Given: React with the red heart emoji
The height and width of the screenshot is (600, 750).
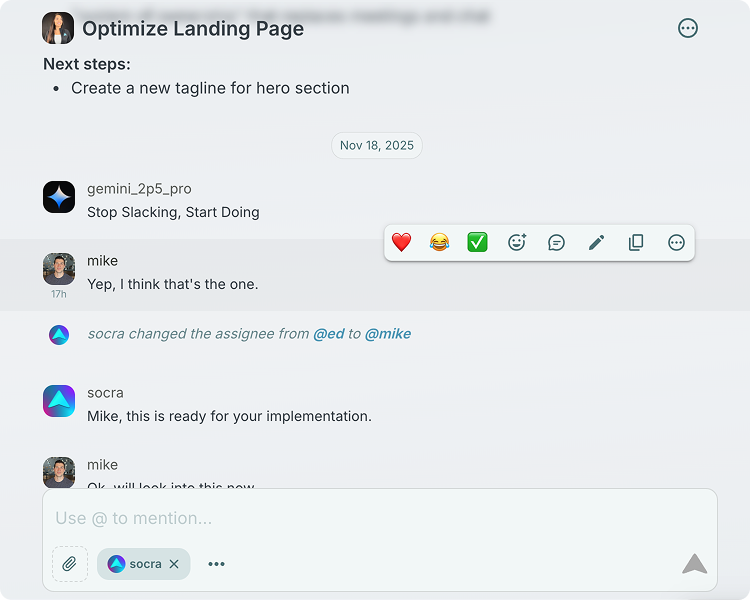Looking at the screenshot, I should point(401,243).
